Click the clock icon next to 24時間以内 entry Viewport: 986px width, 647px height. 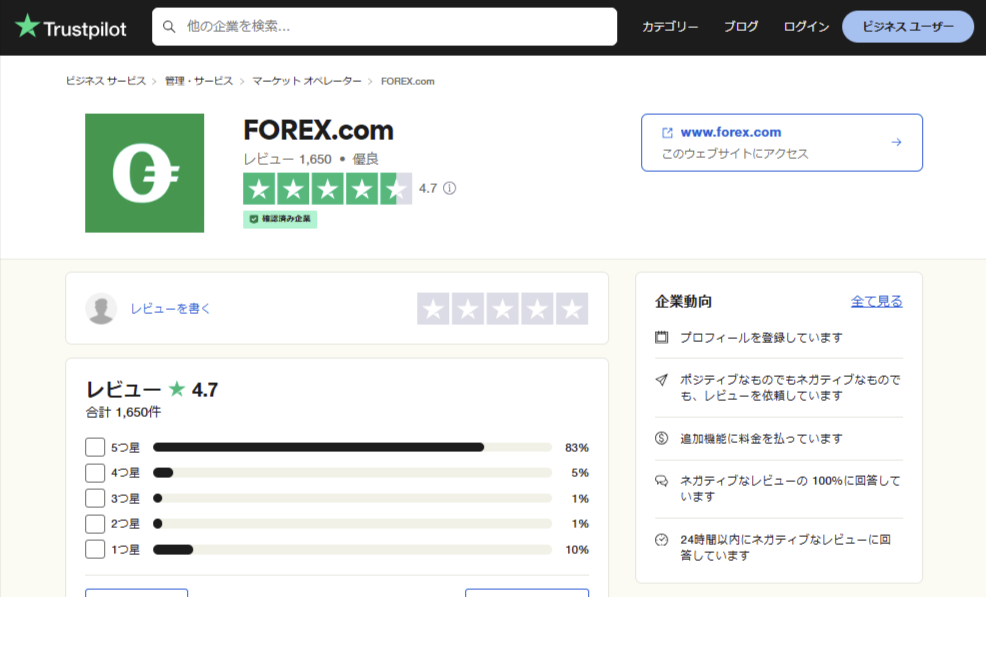click(661, 537)
